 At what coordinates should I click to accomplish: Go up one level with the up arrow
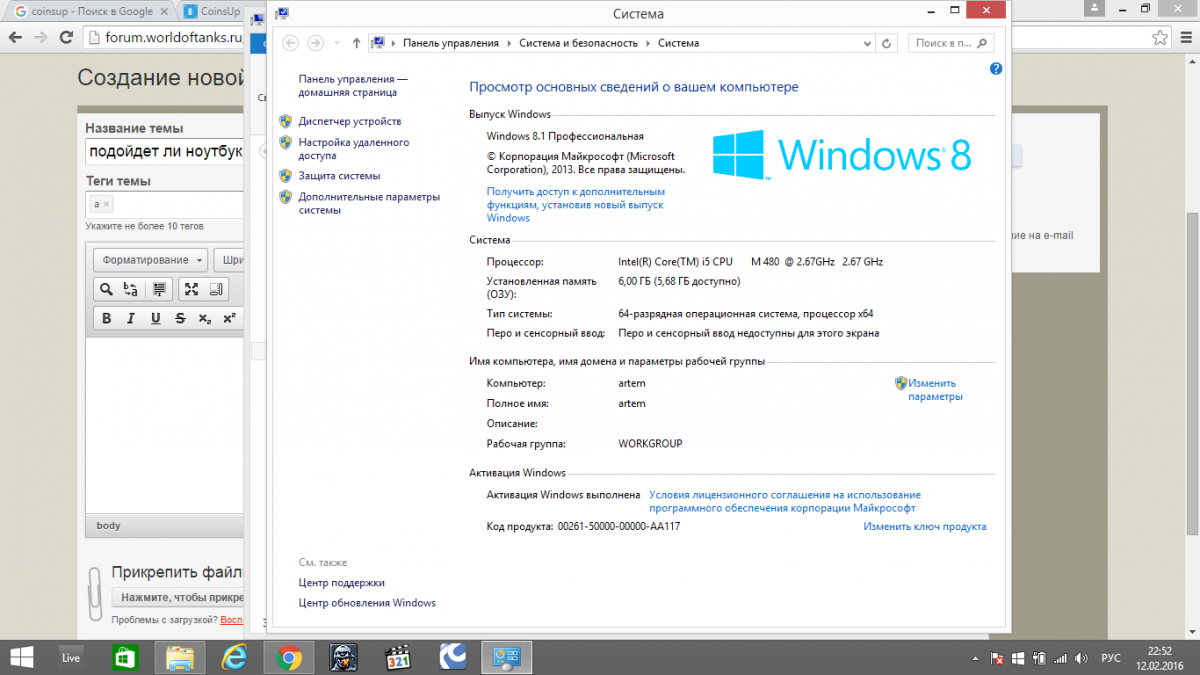[356, 44]
